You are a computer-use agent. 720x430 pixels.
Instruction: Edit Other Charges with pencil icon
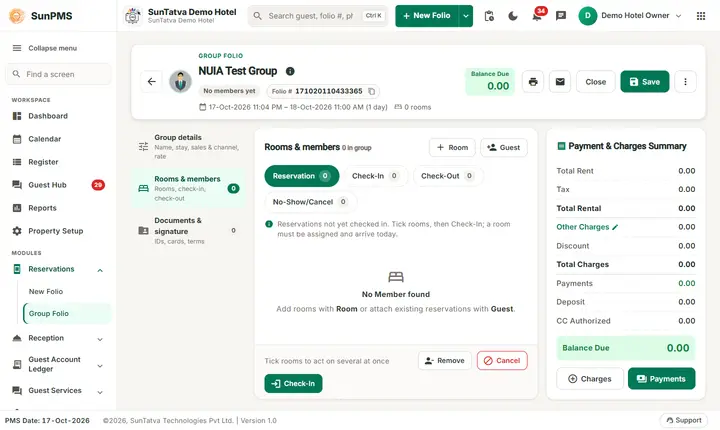click(615, 227)
